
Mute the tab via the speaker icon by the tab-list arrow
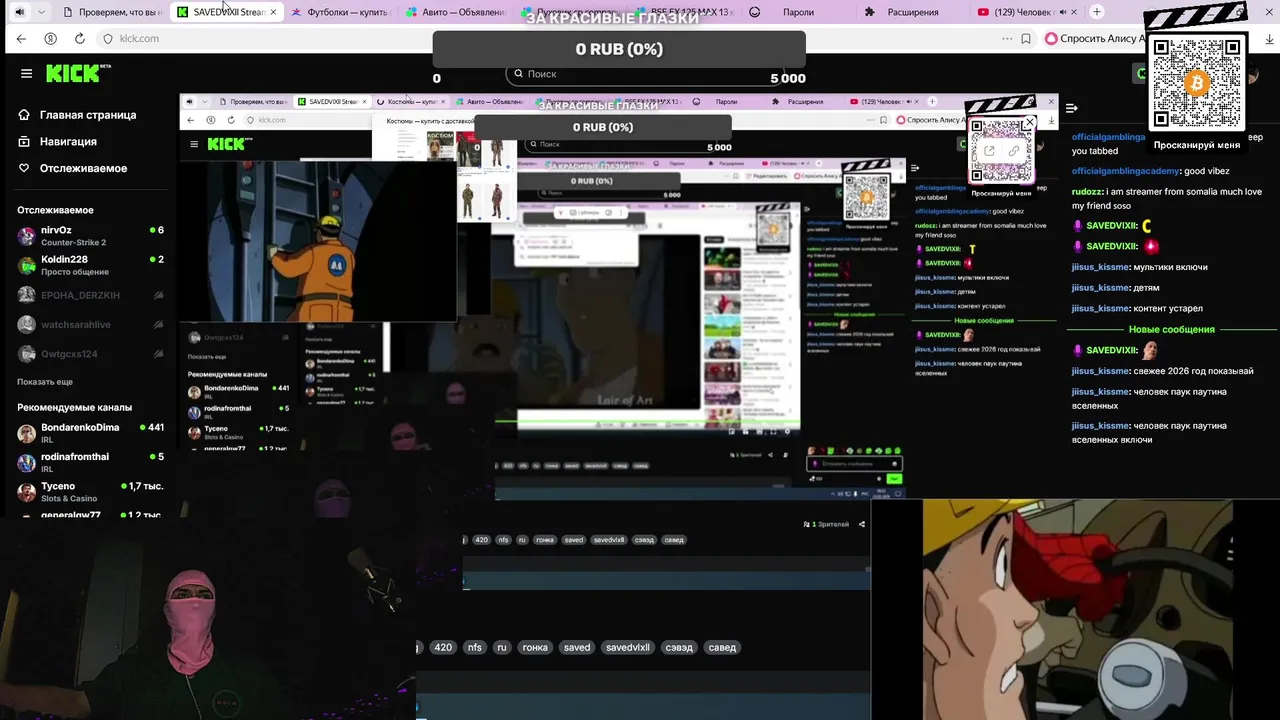18,12
